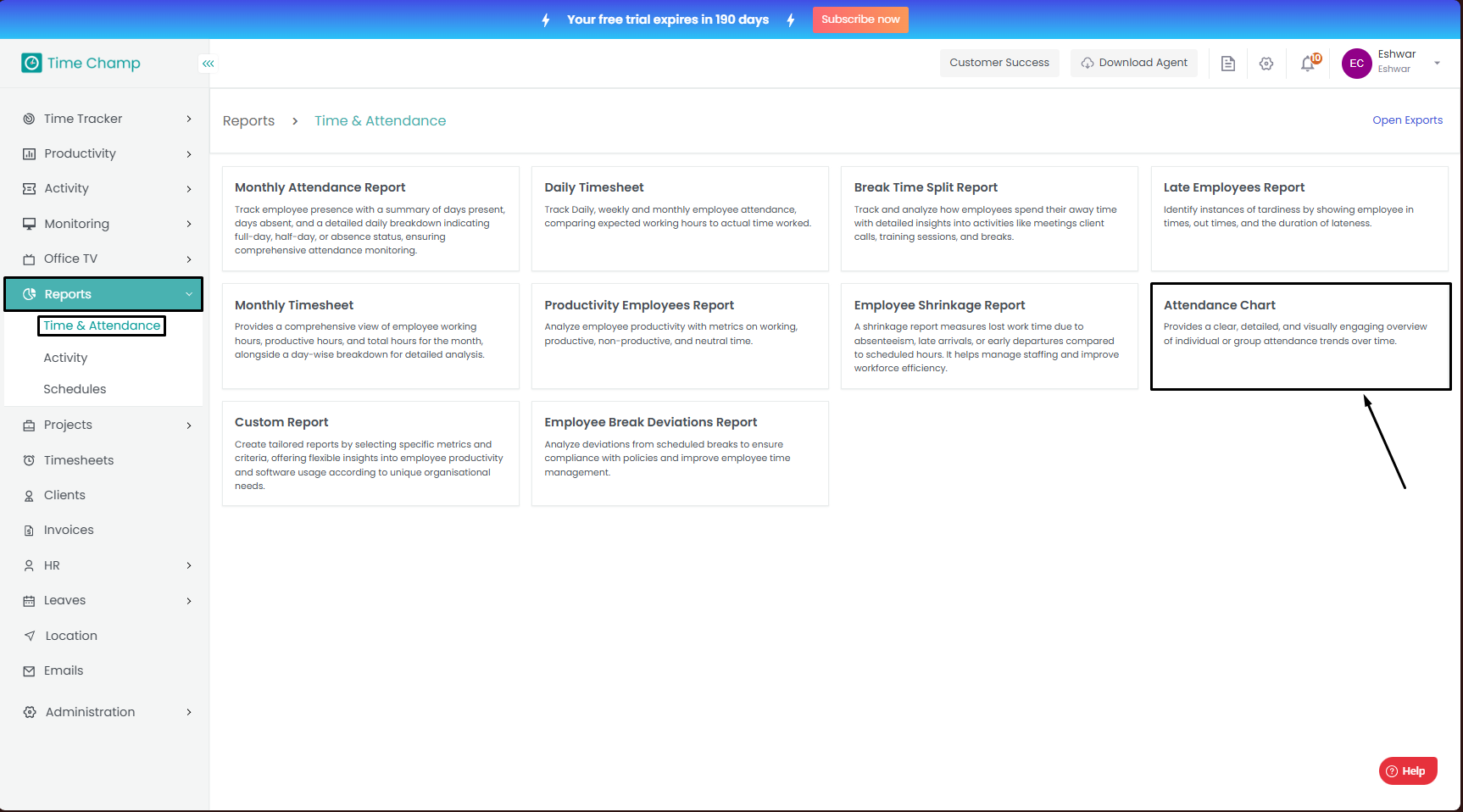Click the EC user avatar
The width and height of the screenshot is (1463, 812).
pyautogui.click(x=1356, y=64)
